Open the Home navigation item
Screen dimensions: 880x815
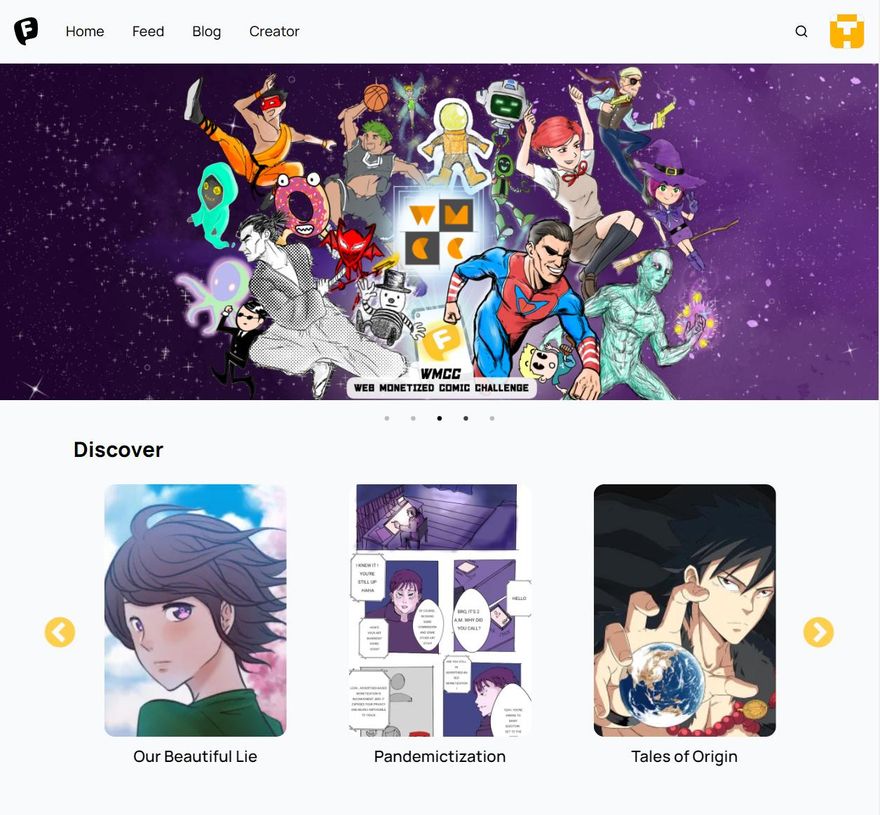click(85, 31)
